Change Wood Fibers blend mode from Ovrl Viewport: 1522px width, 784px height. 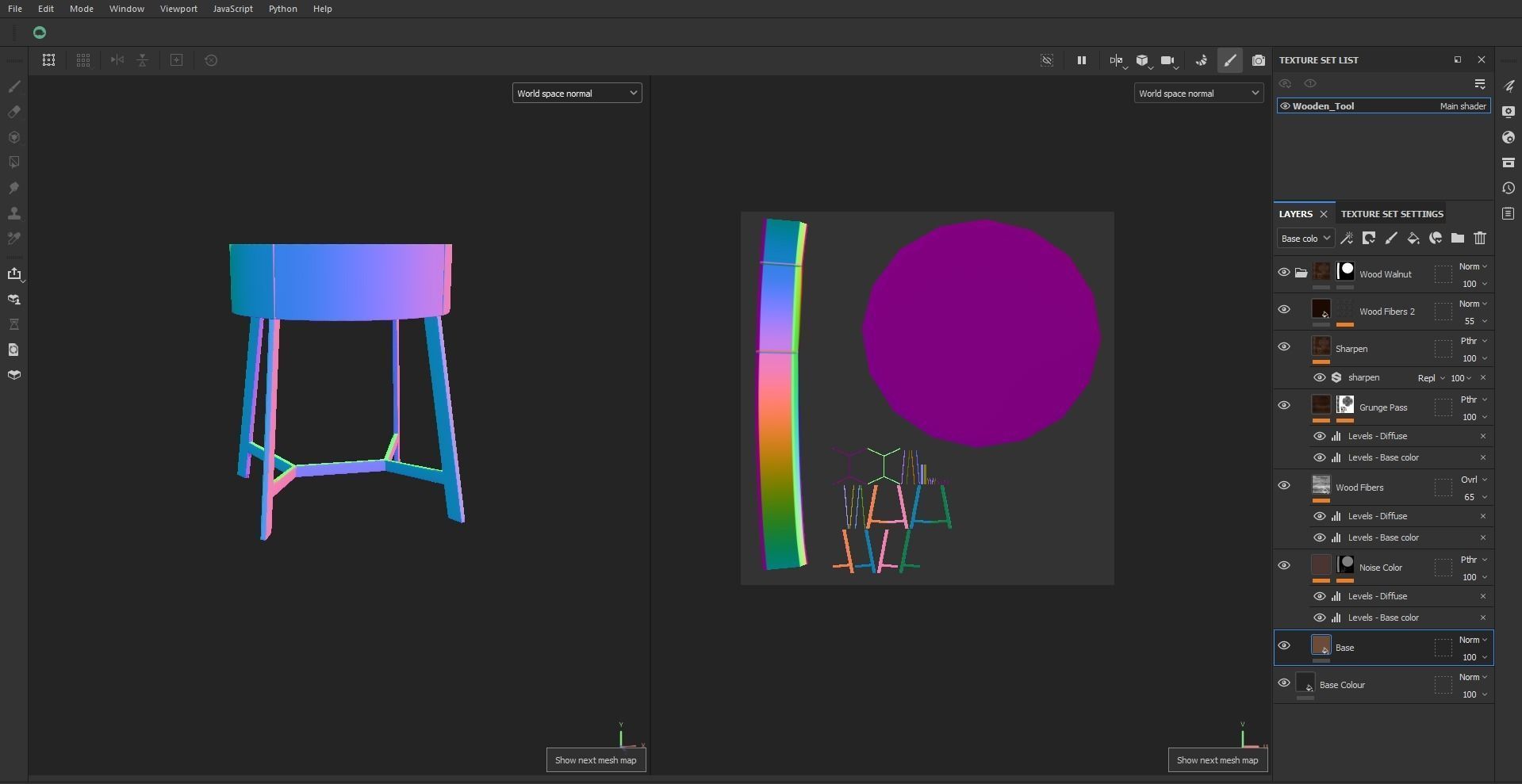[x=1474, y=480]
